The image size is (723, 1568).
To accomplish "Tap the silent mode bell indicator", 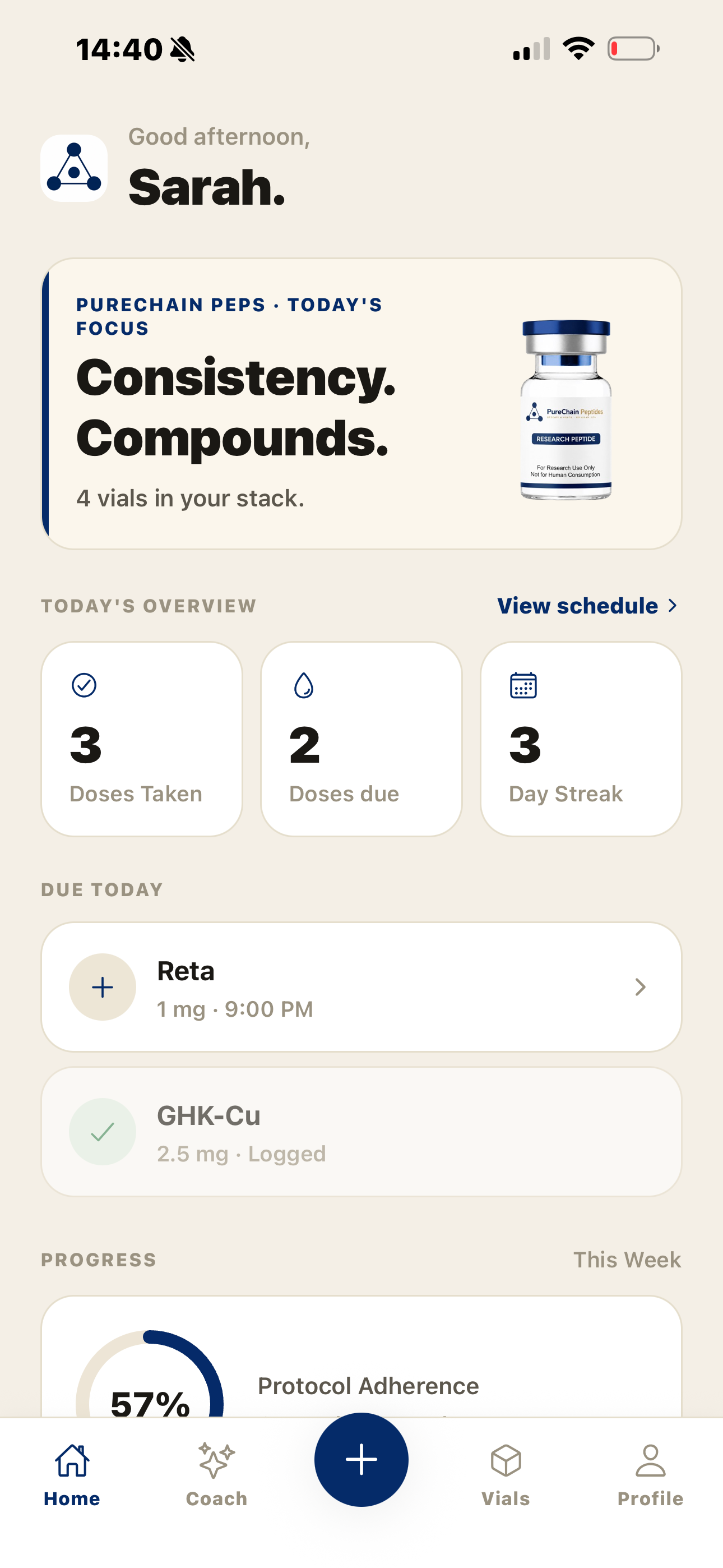I will click(183, 49).
